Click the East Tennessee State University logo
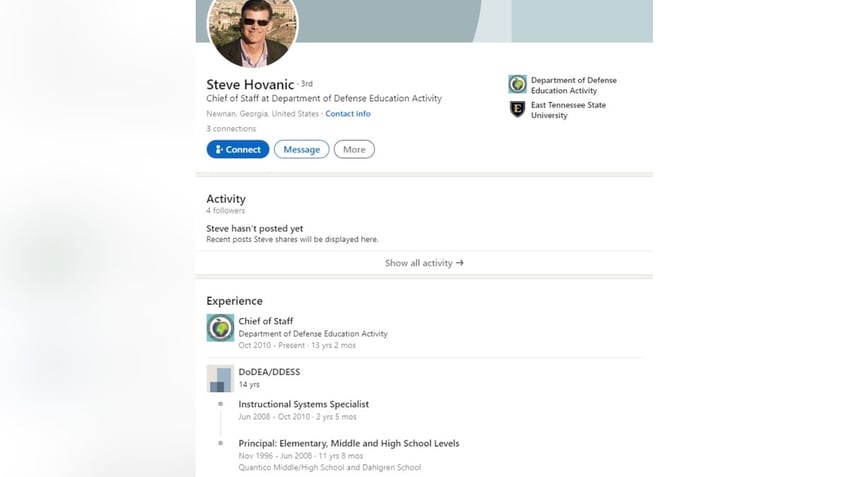This screenshot has height=477, width=848. pos(518,109)
